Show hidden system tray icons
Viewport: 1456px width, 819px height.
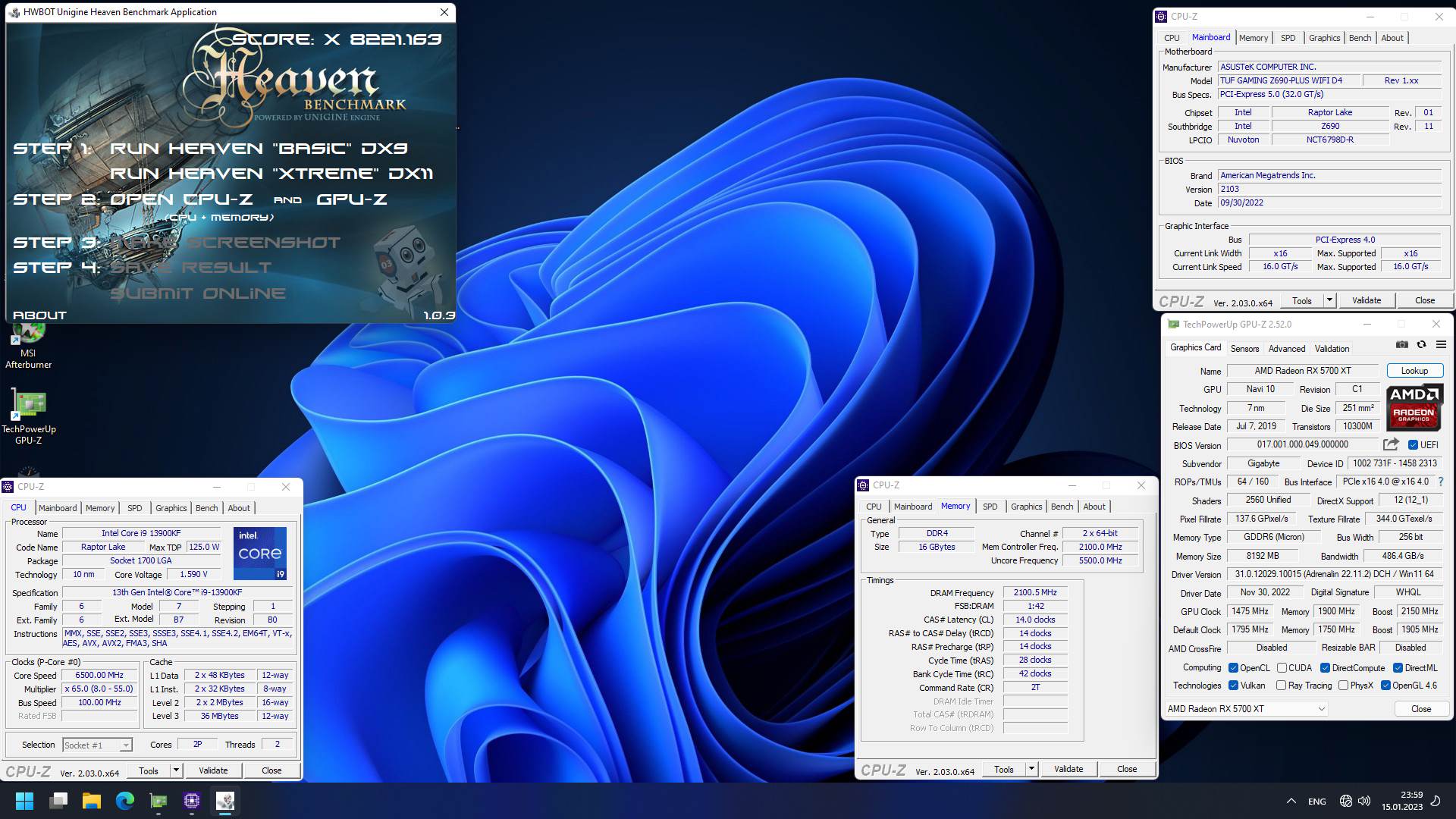point(1291,801)
